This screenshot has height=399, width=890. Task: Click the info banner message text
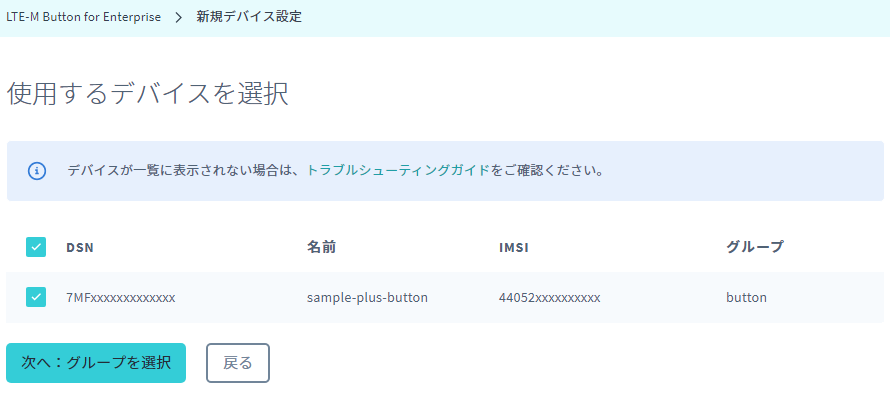335,170
